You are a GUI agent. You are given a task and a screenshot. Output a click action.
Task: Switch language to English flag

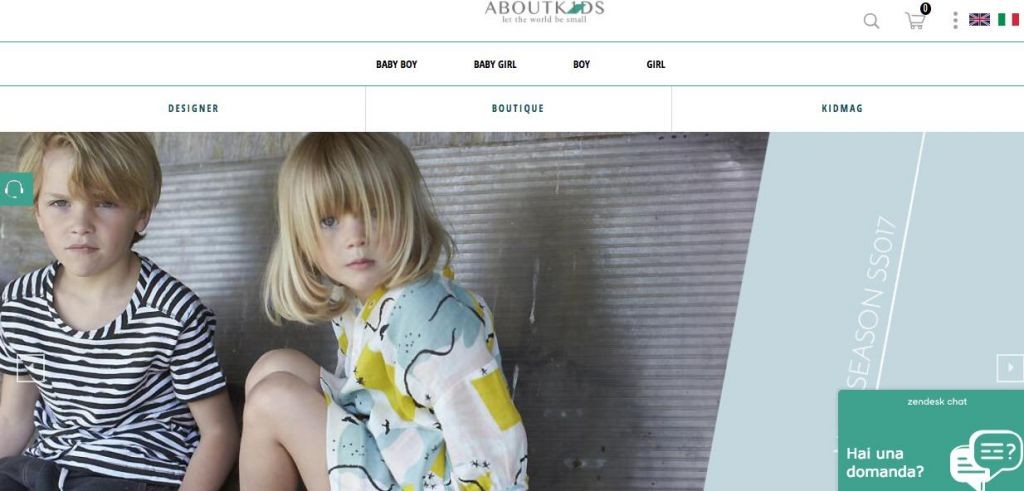pyautogui.click(x=979, y=20)
